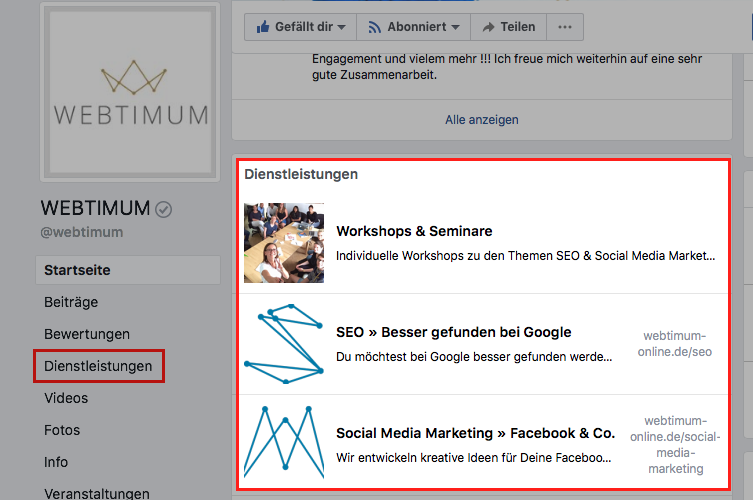This screenshot has width=753, height=500.
Task: Click the @webtimum username
Action: click(82, 232)
